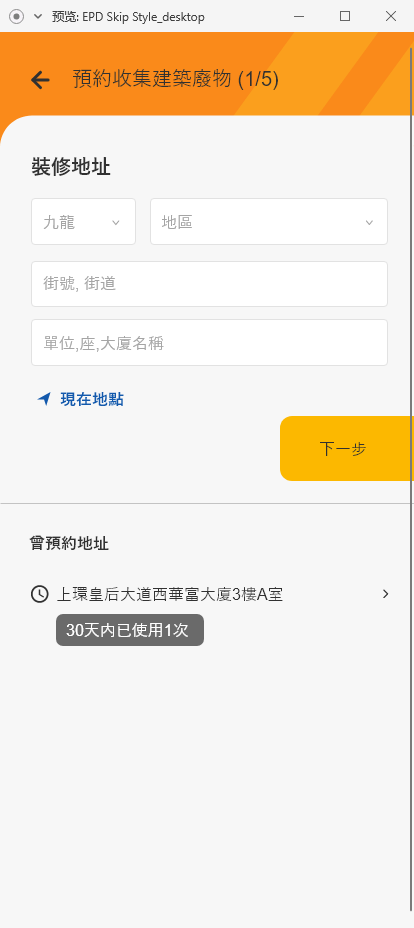Go back using the left arrow icon

pos(40,79)
